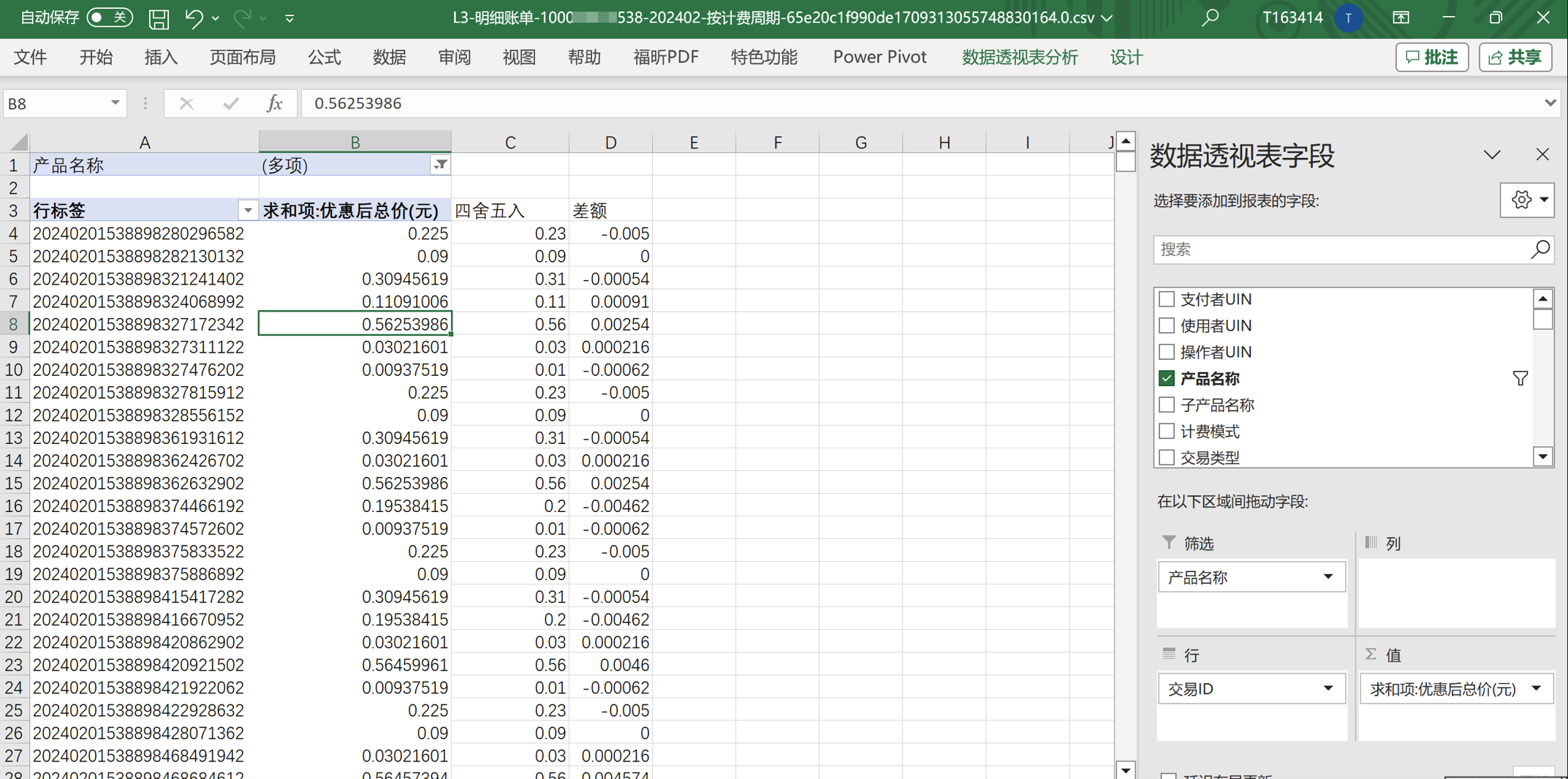Click the insert function fx icon

pos(274,104)
